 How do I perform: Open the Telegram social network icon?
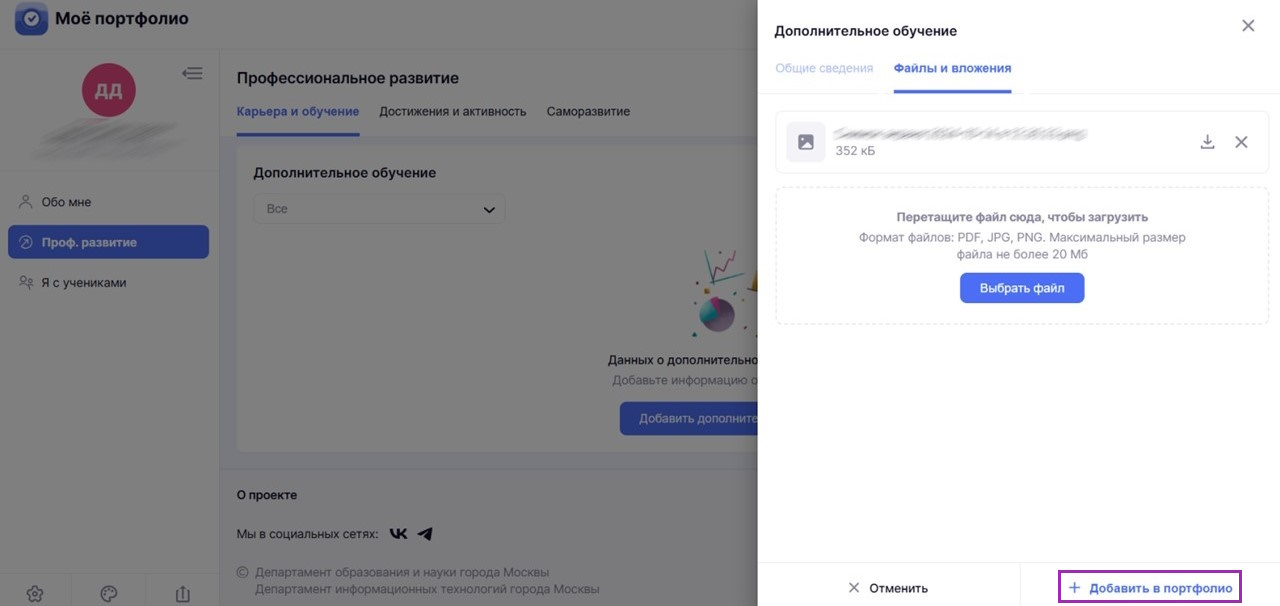pyautogui.click(x=424, y=533)
